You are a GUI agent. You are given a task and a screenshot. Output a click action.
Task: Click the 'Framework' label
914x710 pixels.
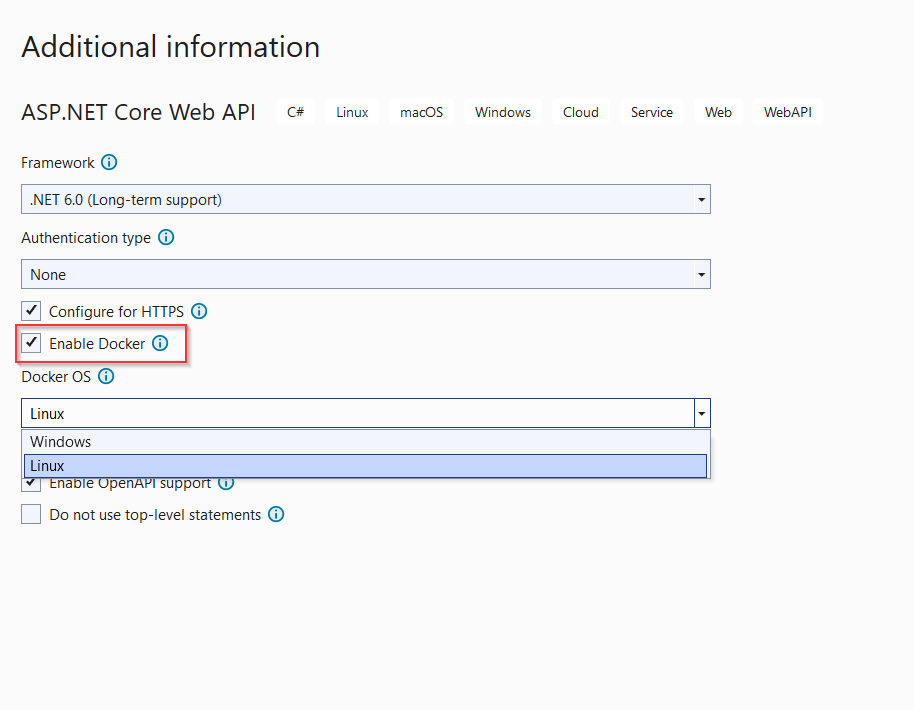tap(58, 163)
